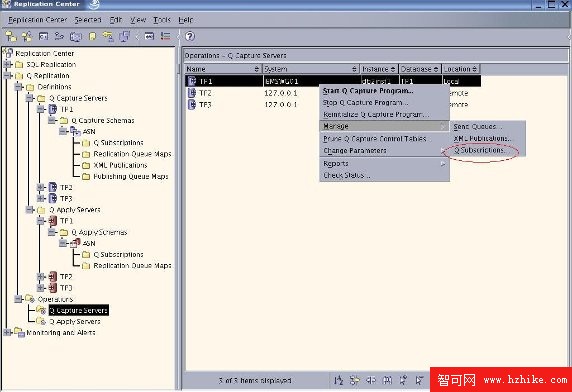Collapse the Operations tree node
This screenshot has height=392, width=572.
(x=18, y=299)
